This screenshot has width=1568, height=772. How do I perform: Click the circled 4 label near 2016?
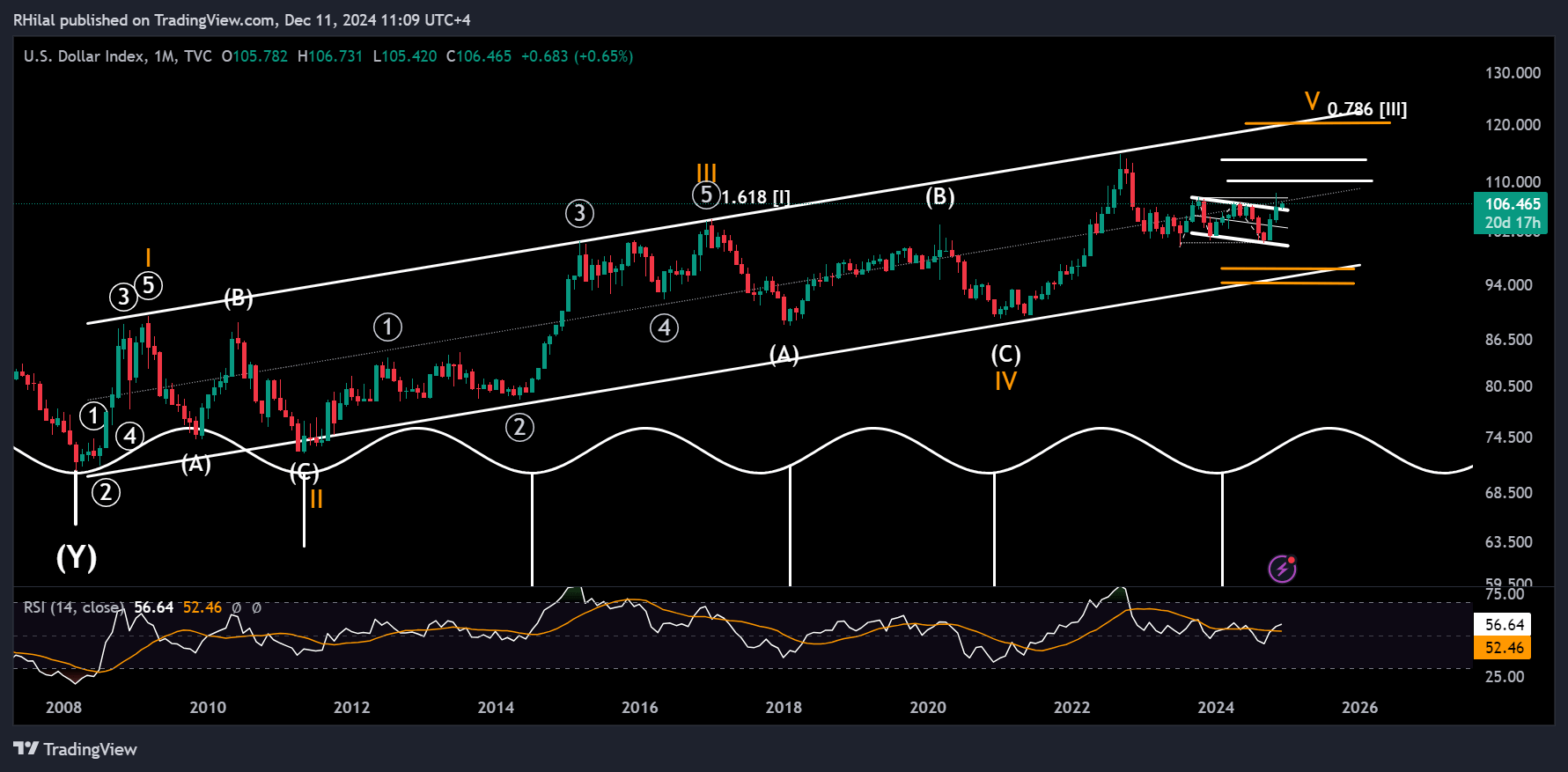tap(664, 328)
